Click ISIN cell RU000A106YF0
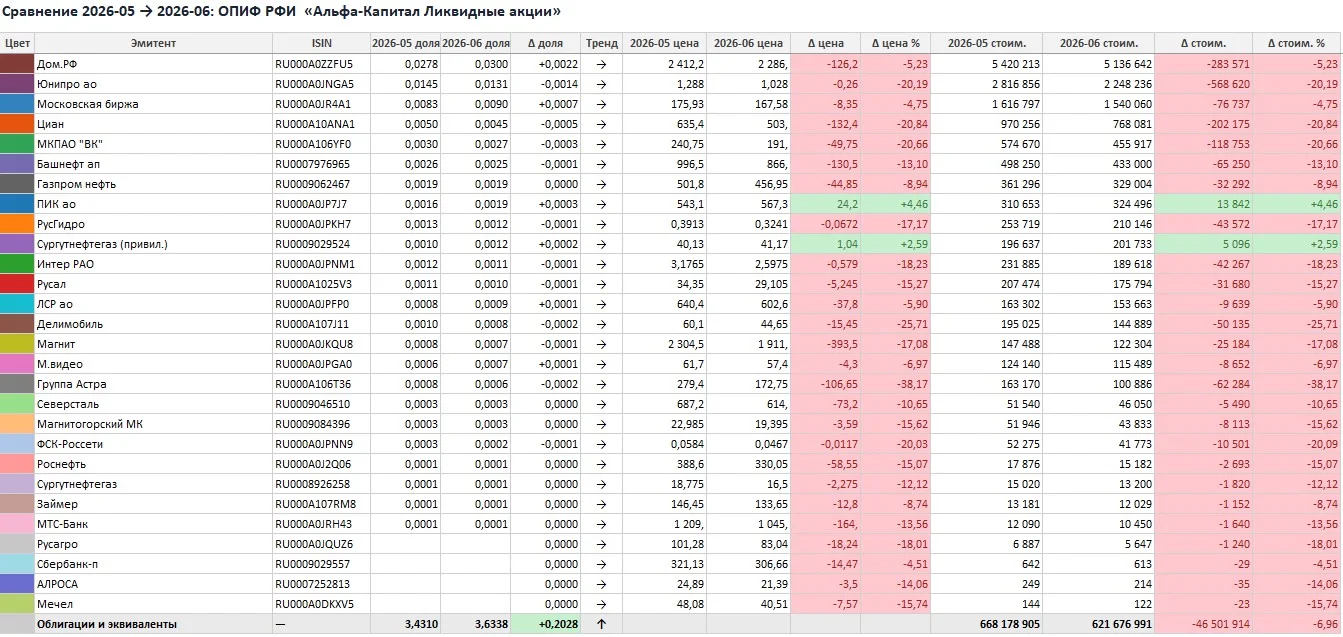 click(321, 144)
